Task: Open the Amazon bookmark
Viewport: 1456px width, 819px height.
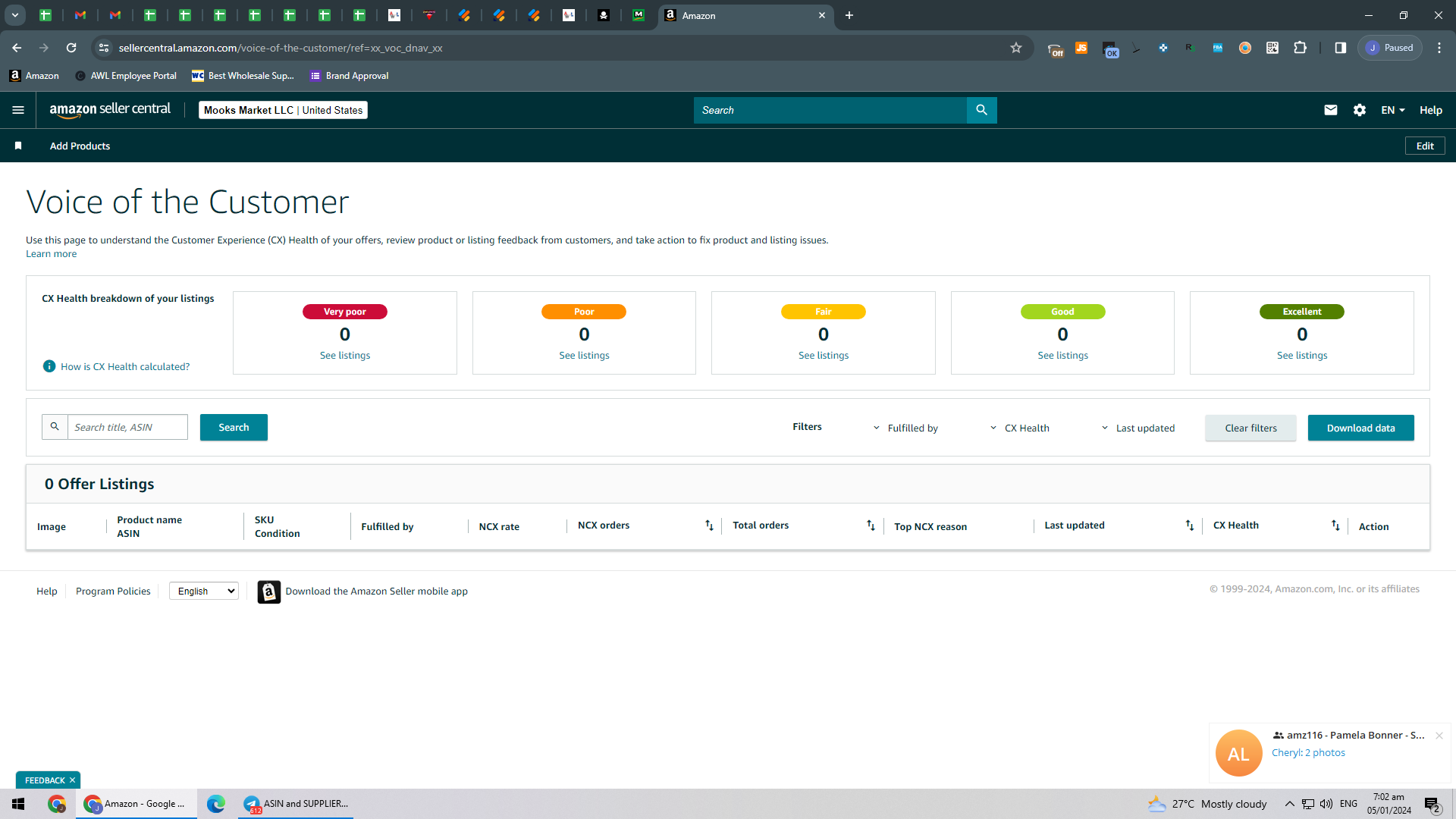Action: [34, 76]
